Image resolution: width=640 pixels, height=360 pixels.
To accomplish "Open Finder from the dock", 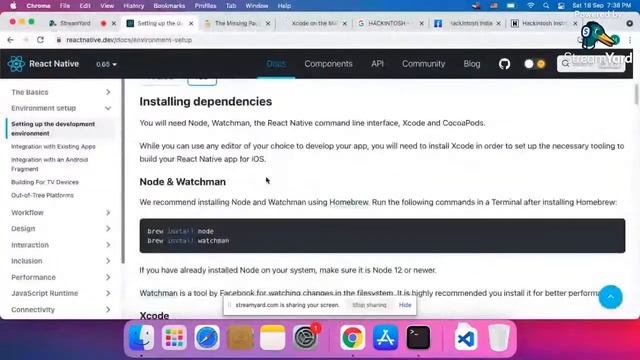I will pos(142,338).
